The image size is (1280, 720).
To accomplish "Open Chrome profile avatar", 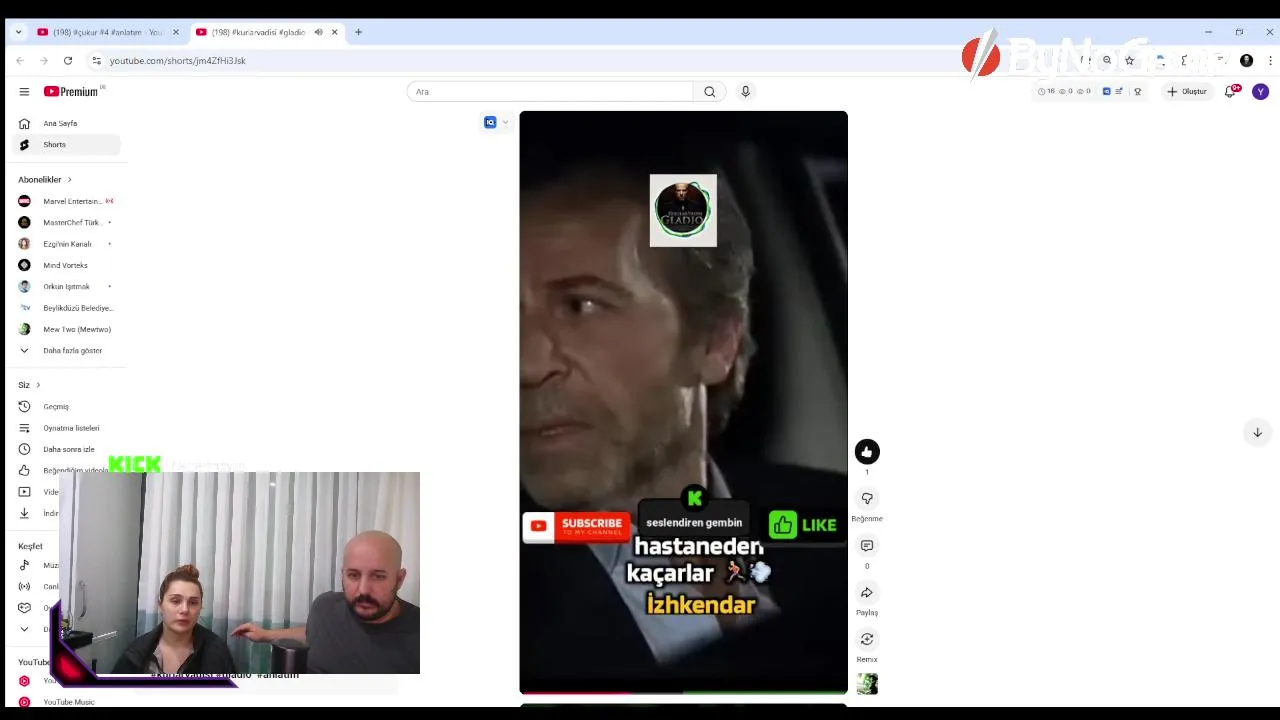I will click(x=1246, y=60).
